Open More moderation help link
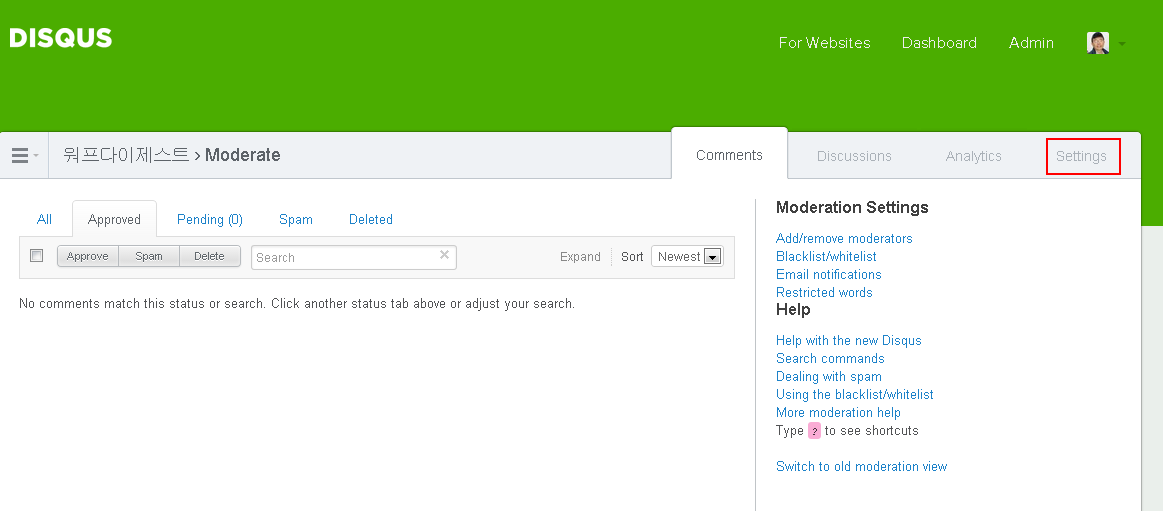 click(x=838, y=412)
